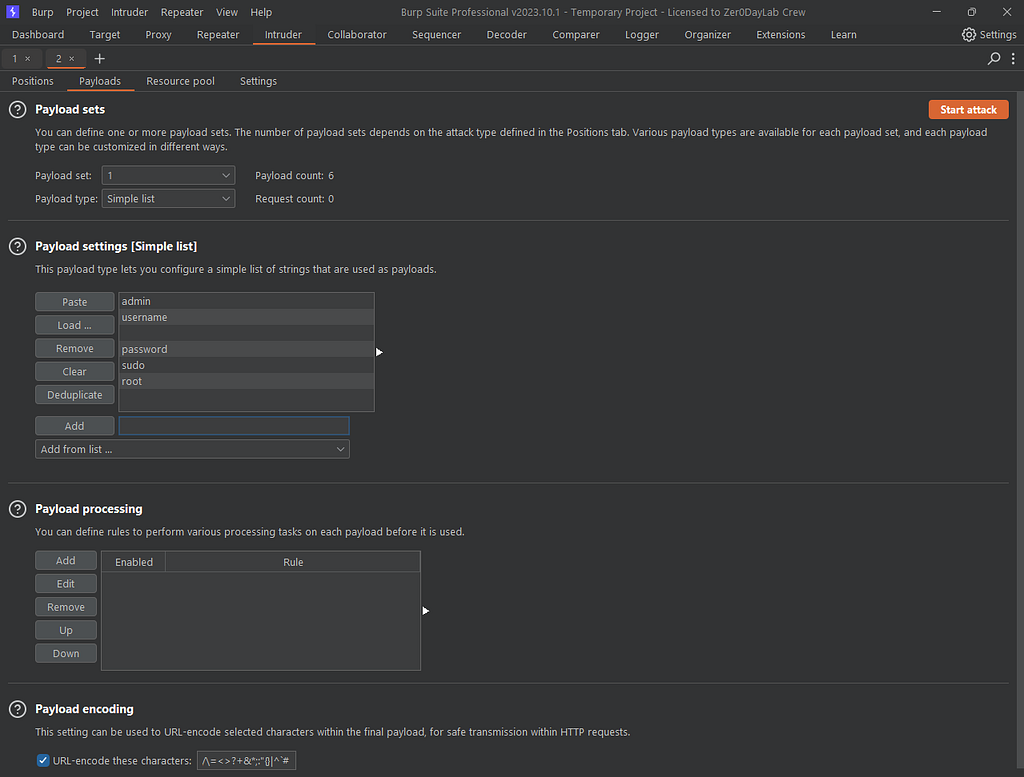Image resolution: width=1024 pixels, height=777 pixels.
Task: Open help for Payload processing
Action: point(18,509)
